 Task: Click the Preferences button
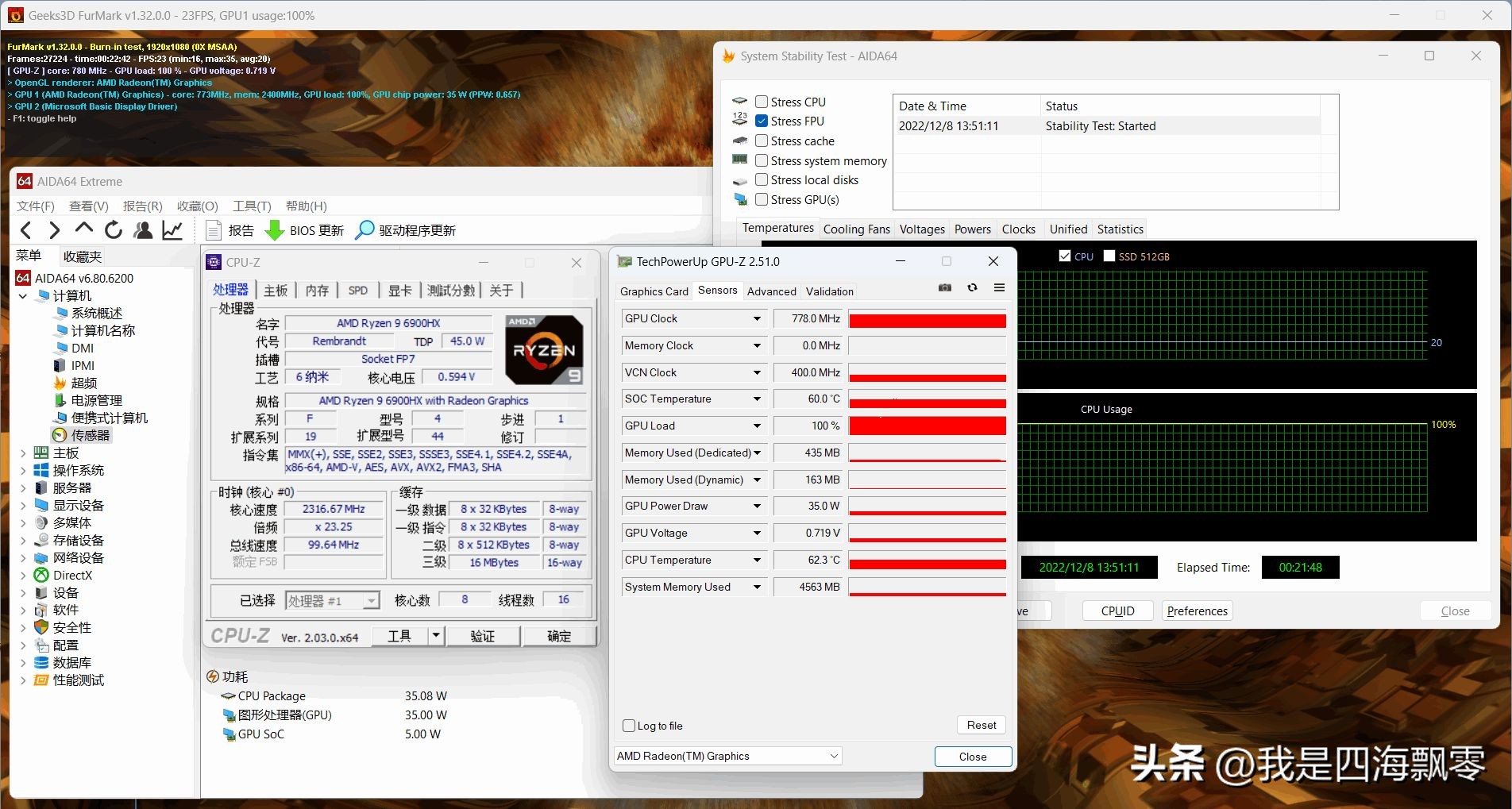(x=1197, y=611)
